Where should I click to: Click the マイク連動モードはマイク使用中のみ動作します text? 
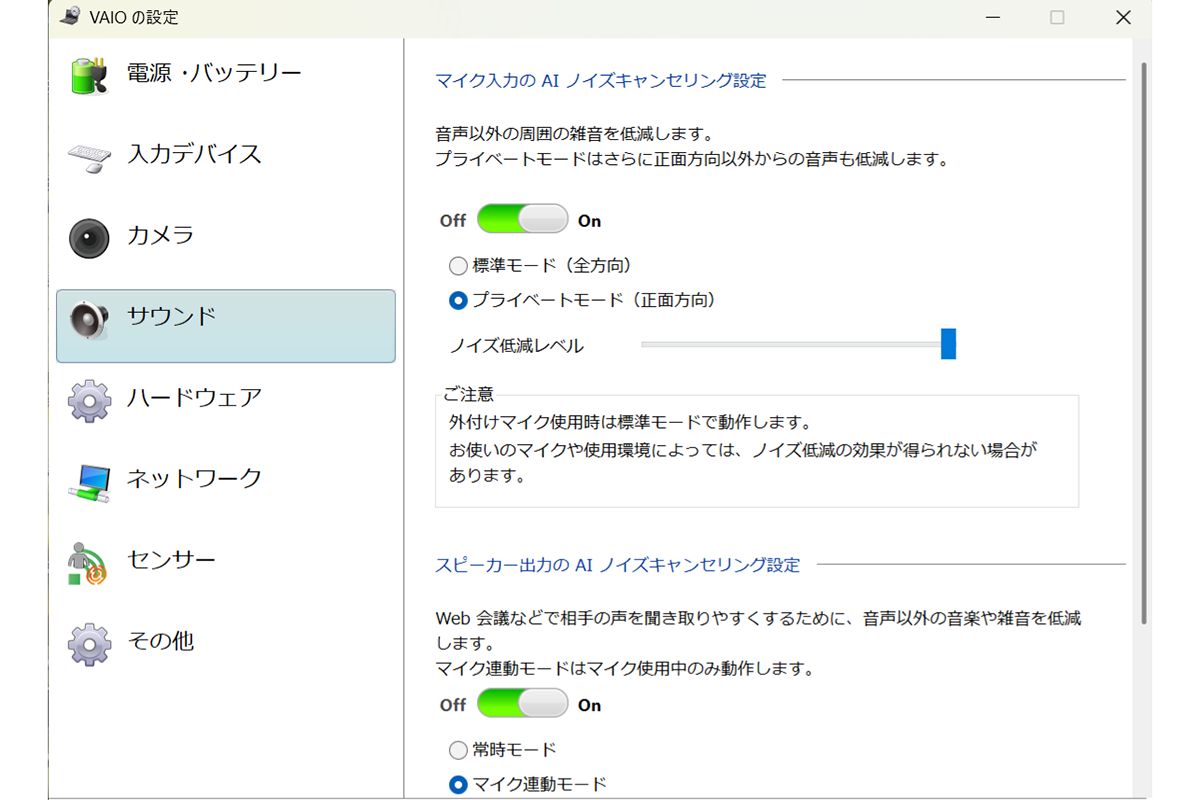(x=625, y=669)
